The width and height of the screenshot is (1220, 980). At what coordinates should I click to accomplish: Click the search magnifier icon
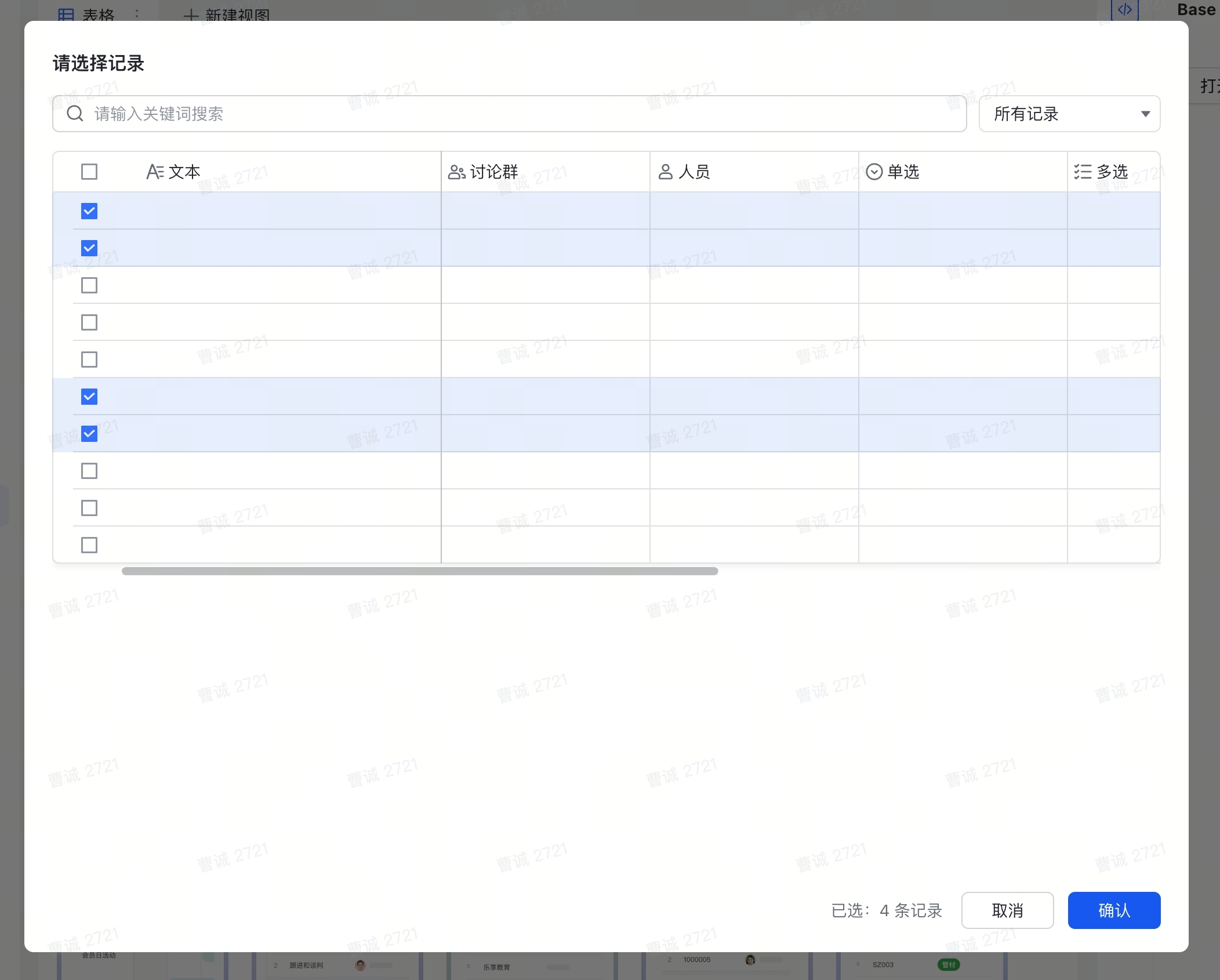75,113
